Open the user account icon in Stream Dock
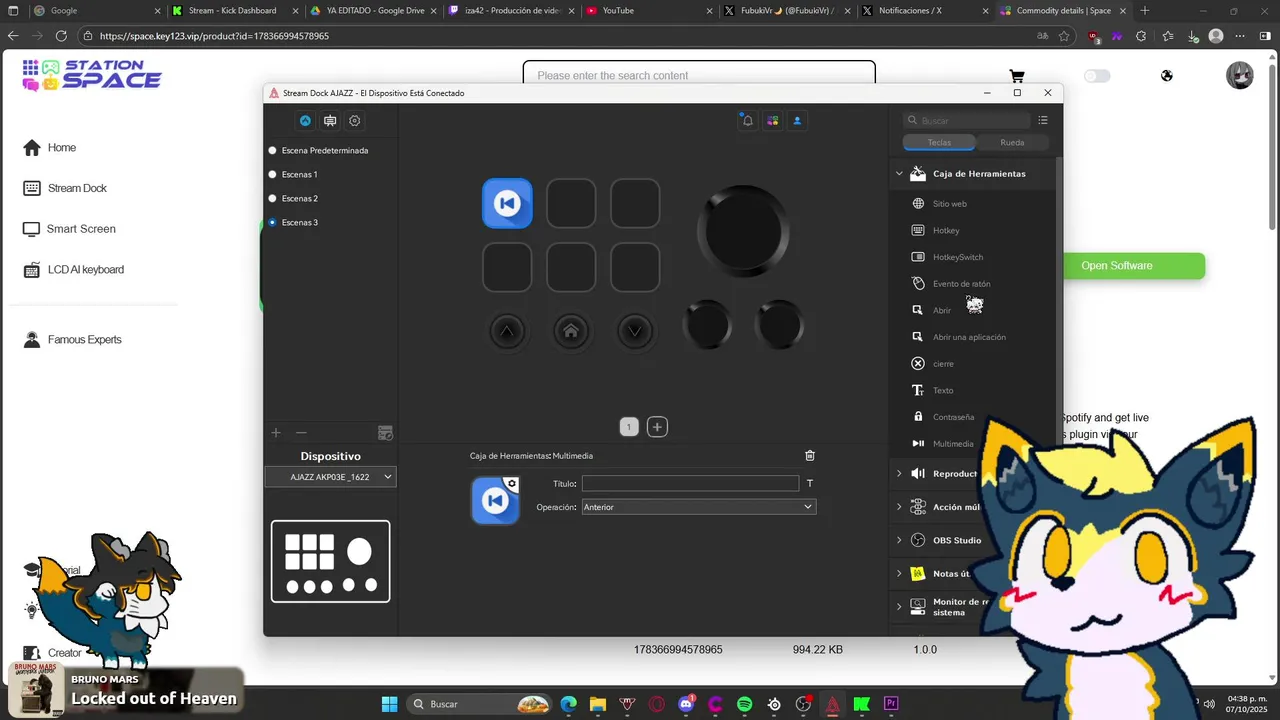The width and height of the screenshot is (1280, 720). click(x=797, y=121)
